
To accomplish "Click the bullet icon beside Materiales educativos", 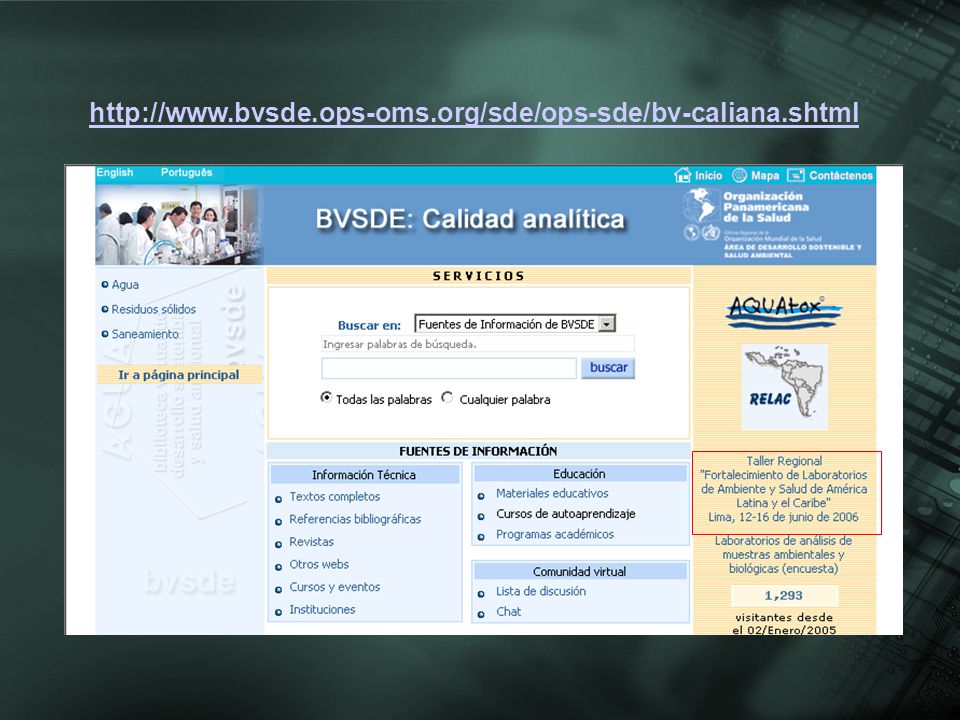I will coord(481,496).
